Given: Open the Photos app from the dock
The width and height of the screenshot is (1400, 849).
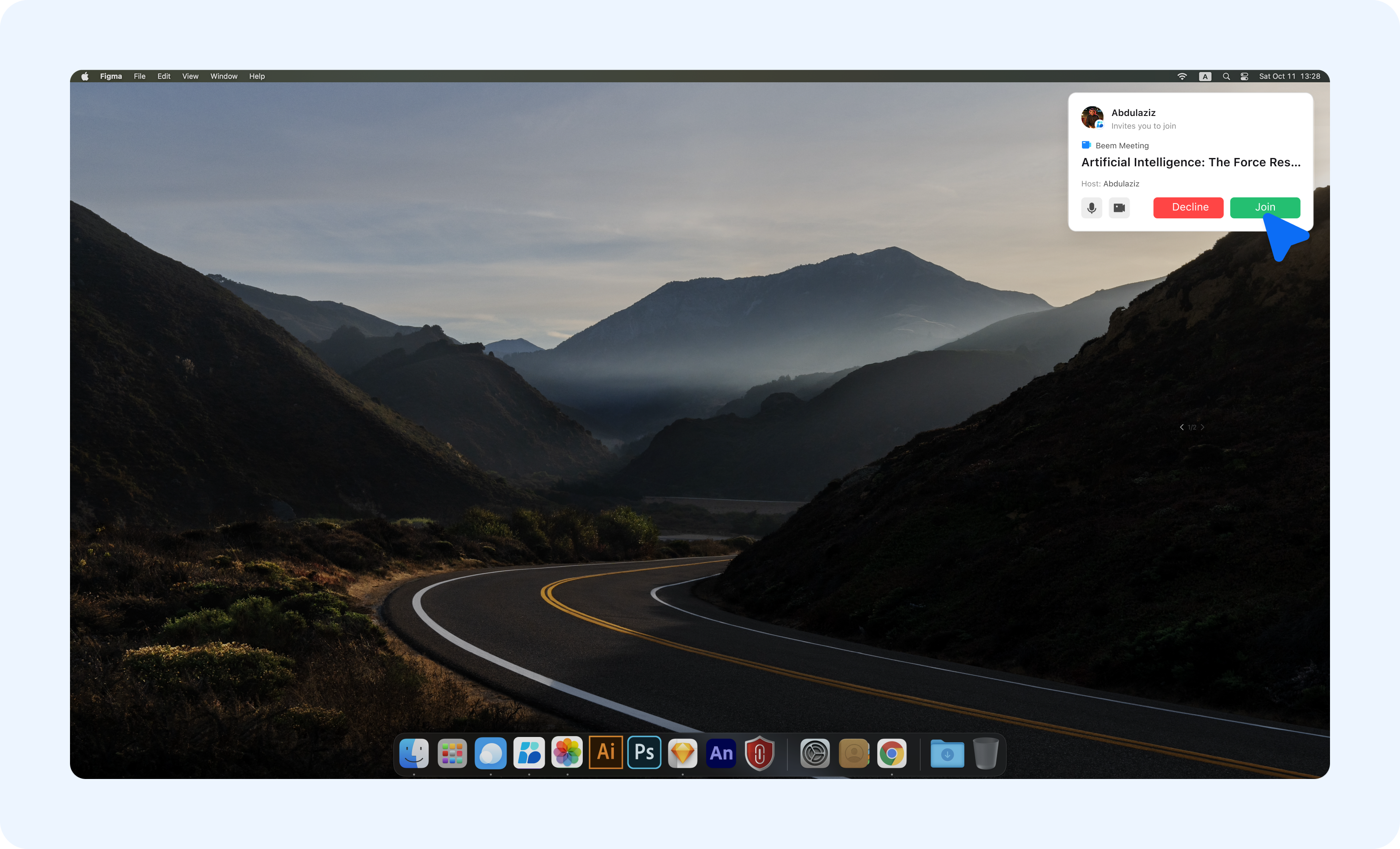Looking at the screenshot, I should pyautogui.click(x=567, y=753).
